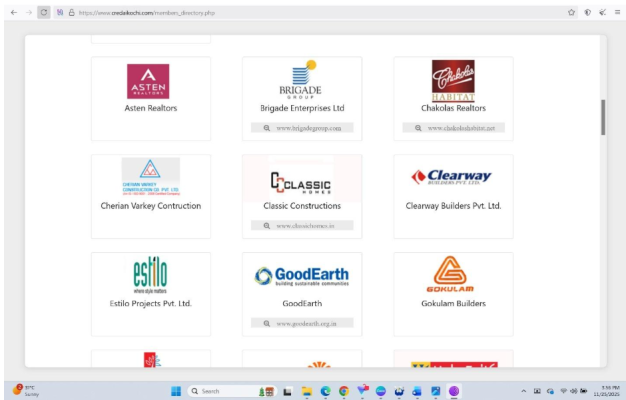Go back using the browser back arrow
The image size is (626, 400).
pyautogui.click(x=13, y=12)
